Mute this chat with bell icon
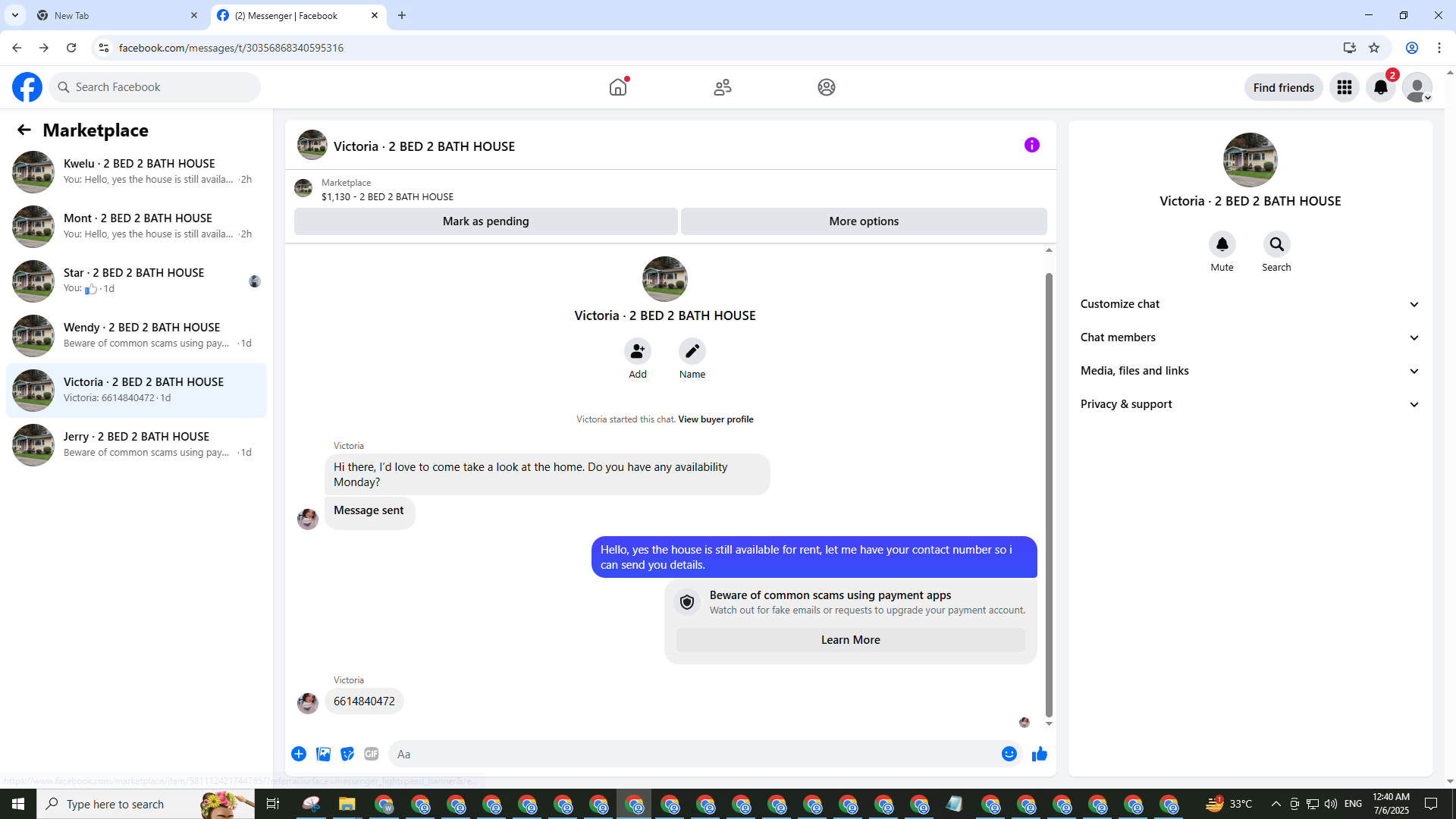This screenshot has height=819, width=1456. pos(1222,244)
